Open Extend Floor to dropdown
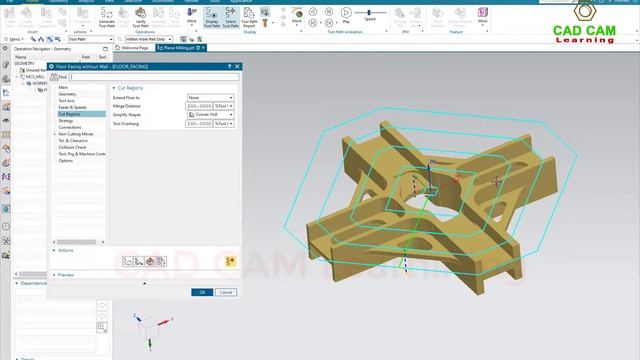Image resolution: width=640 pixels, height=360 pixels. (211, 98)
